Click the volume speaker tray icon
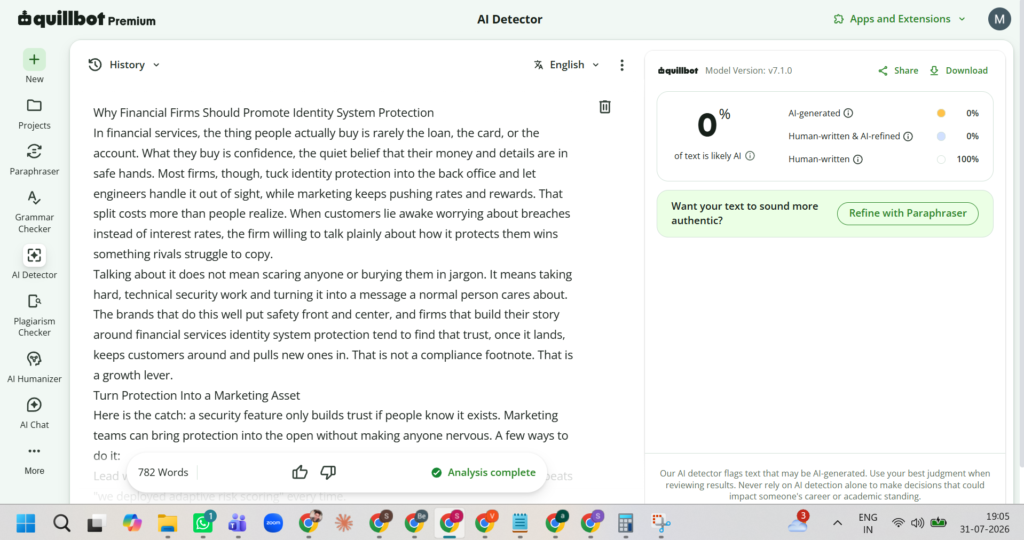 coord(918,523)
